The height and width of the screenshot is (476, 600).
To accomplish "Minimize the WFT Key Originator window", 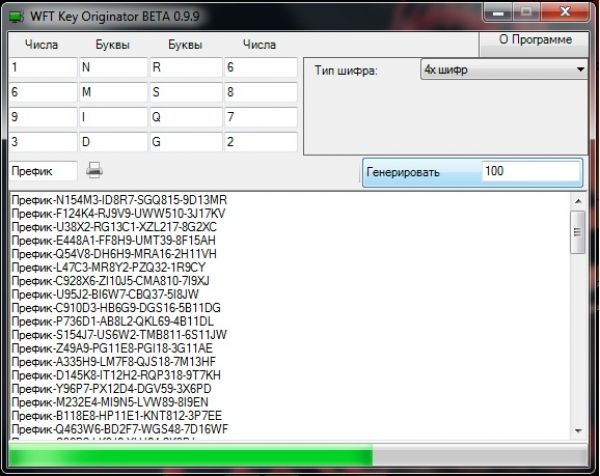I will [x=498, y=13].
